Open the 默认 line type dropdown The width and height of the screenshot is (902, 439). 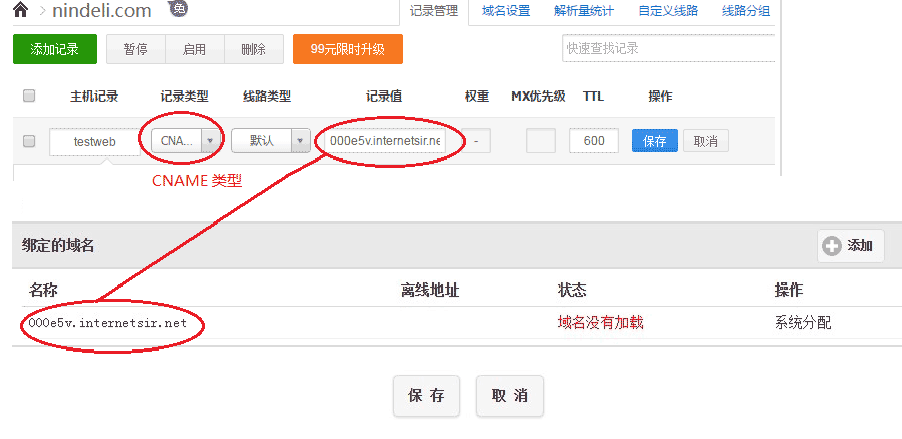click(x=299, y=141)
